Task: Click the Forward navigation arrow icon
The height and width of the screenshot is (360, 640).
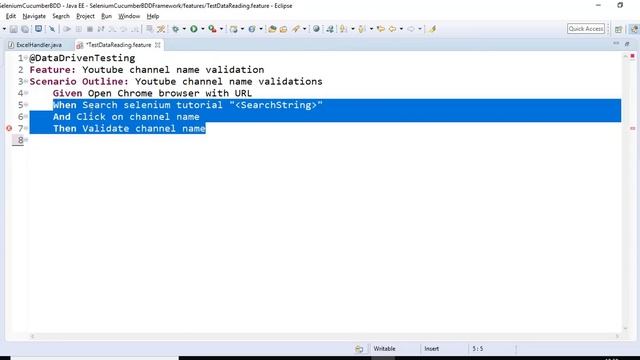Action: (x=411, y=29)
